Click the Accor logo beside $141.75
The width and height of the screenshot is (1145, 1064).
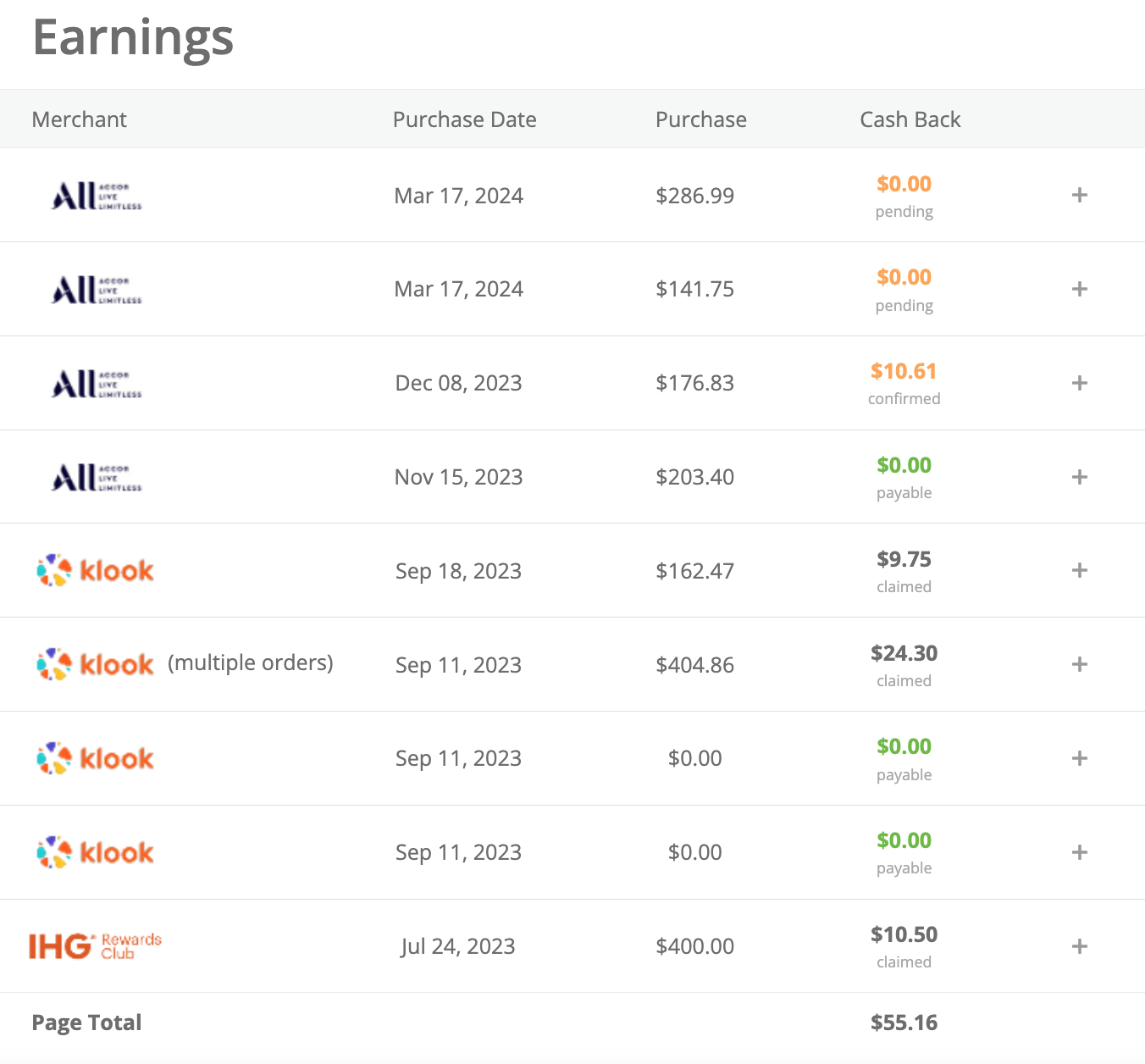coord(97,290)
